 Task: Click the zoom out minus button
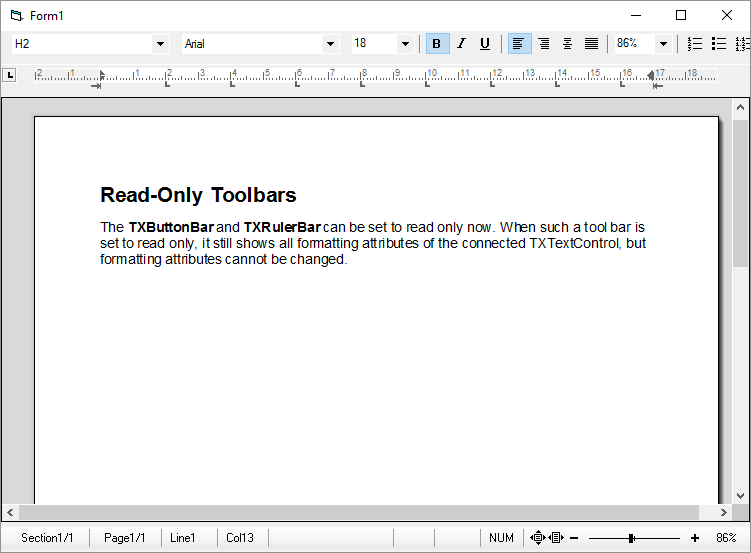point(575,538)
